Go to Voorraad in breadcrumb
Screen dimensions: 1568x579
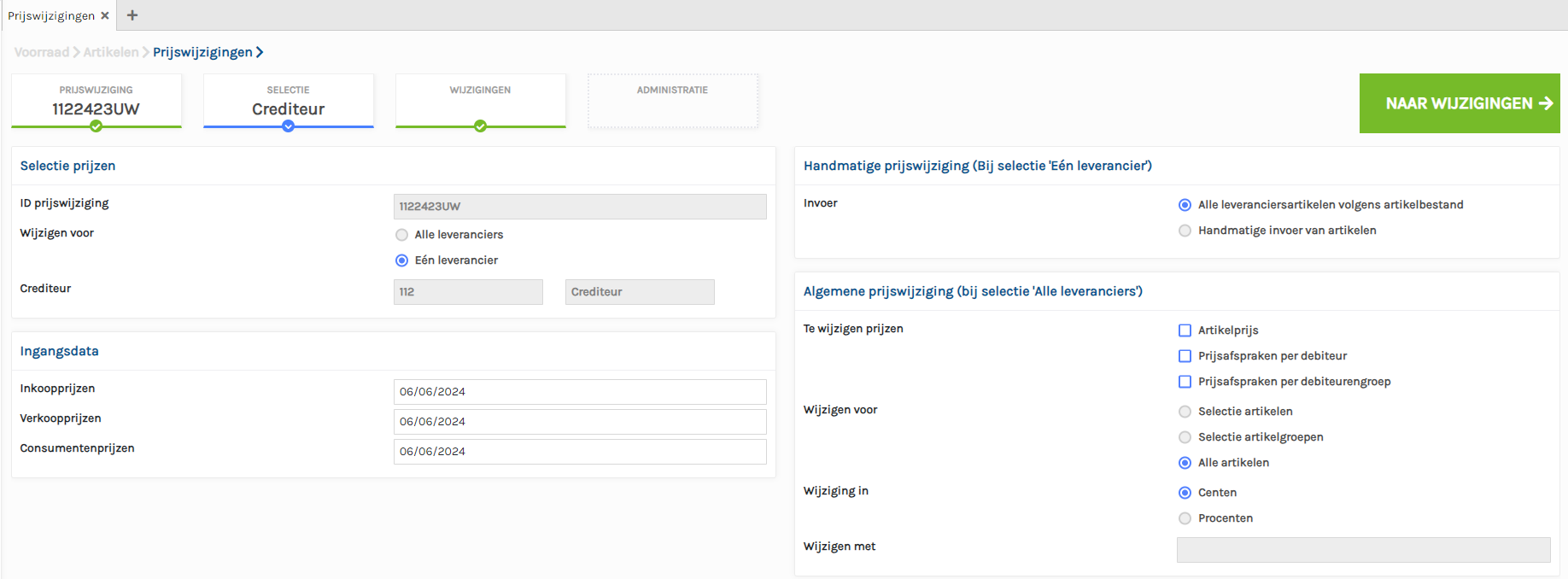[x=41, y=52]
